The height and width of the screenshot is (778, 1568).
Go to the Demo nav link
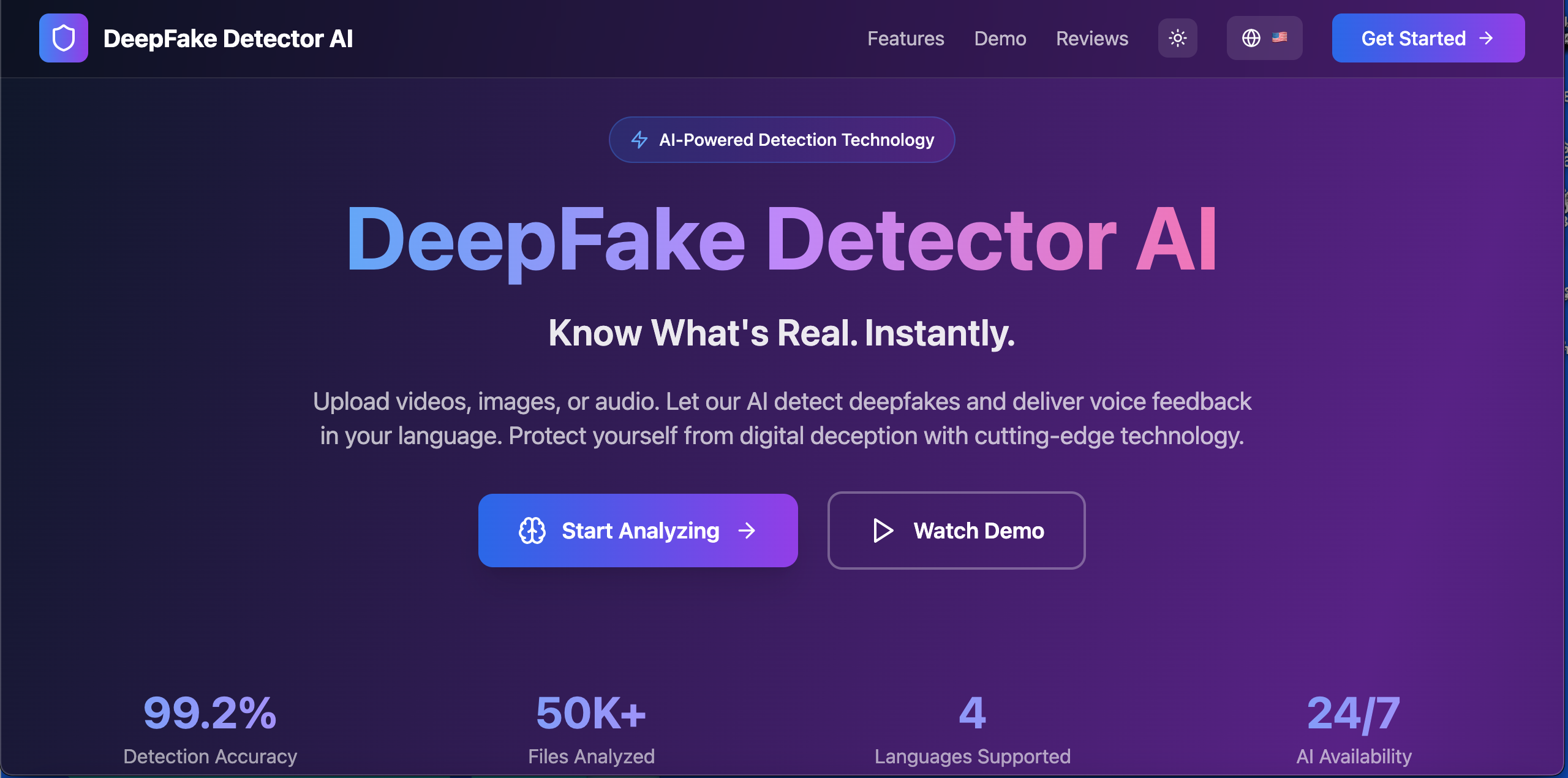[x=1000, y=39]
